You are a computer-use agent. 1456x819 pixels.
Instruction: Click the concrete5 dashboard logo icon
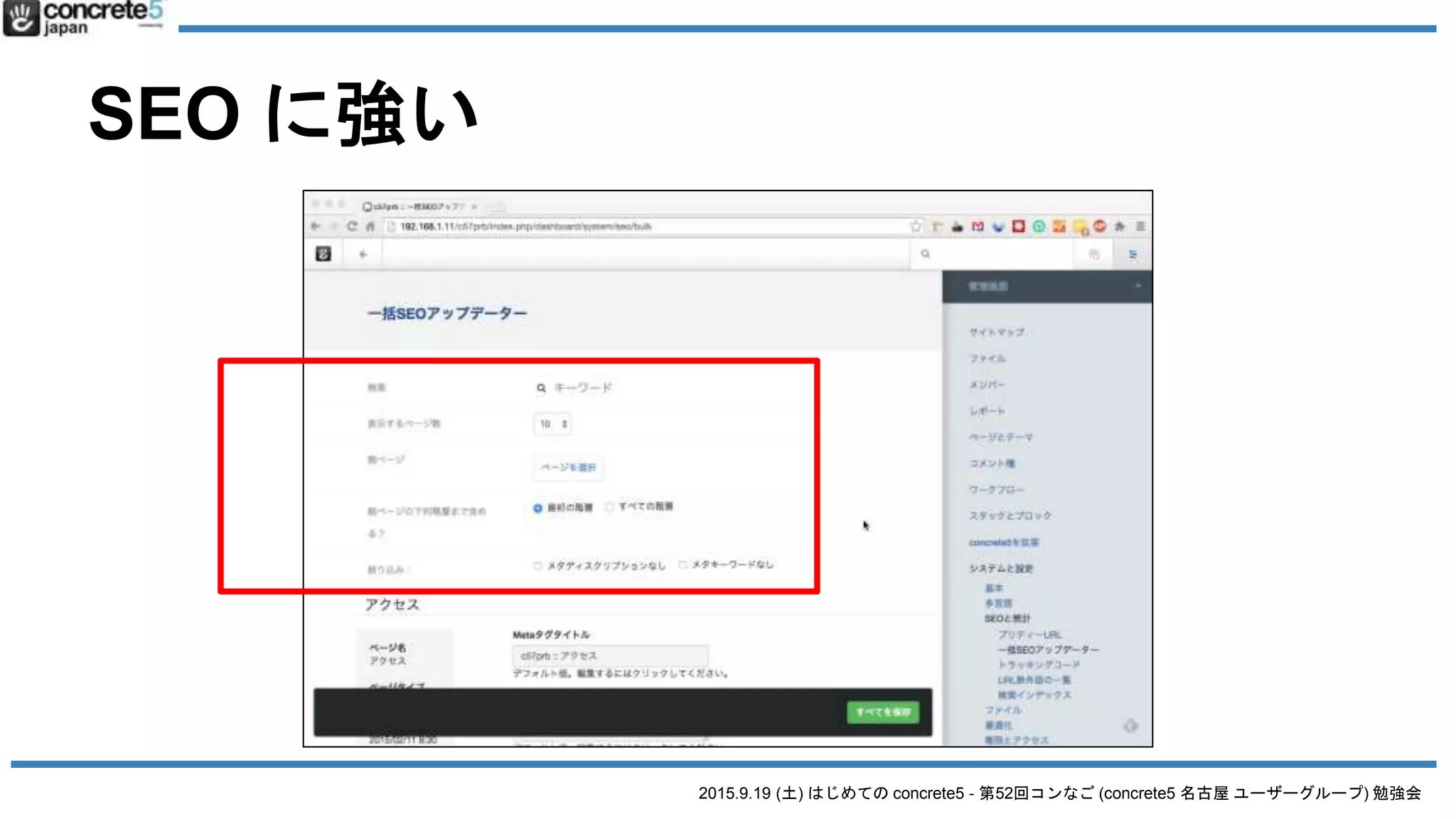tap(323, 254)
